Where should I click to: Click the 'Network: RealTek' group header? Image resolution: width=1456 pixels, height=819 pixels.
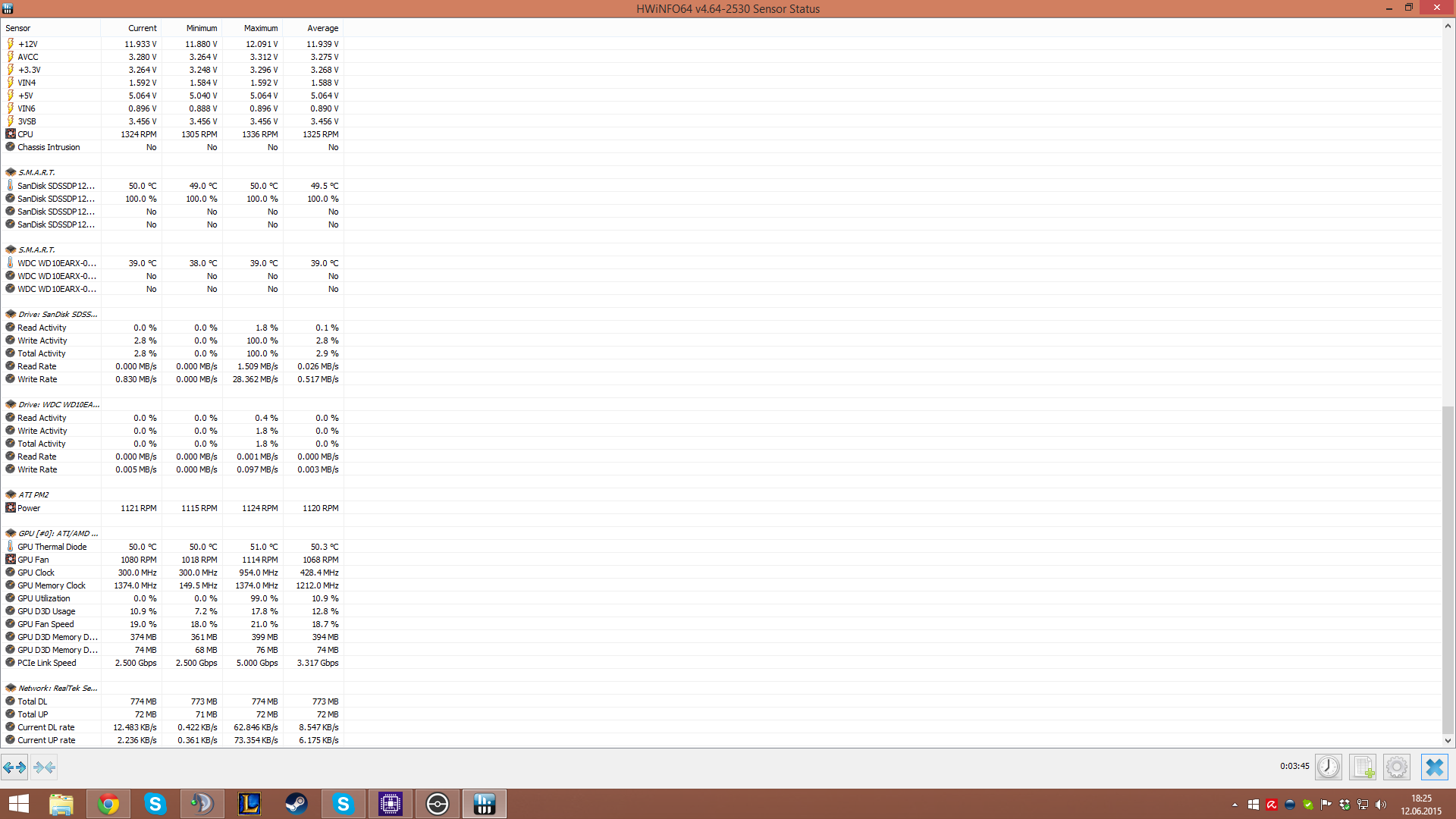(58, 688)
